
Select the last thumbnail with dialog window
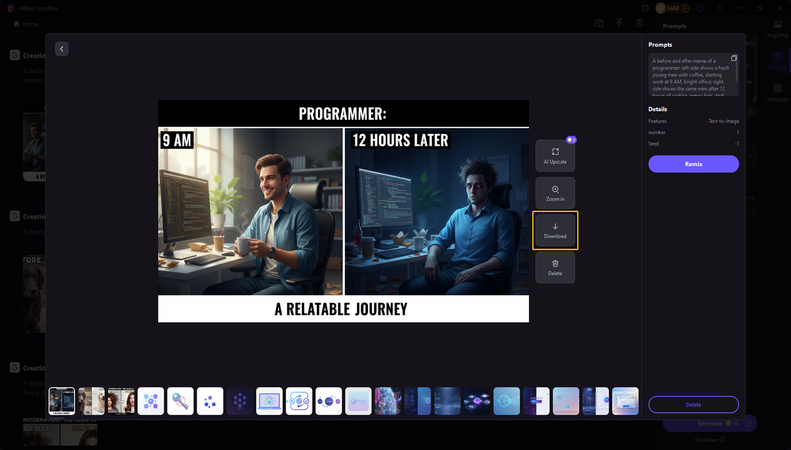(625, 401)
